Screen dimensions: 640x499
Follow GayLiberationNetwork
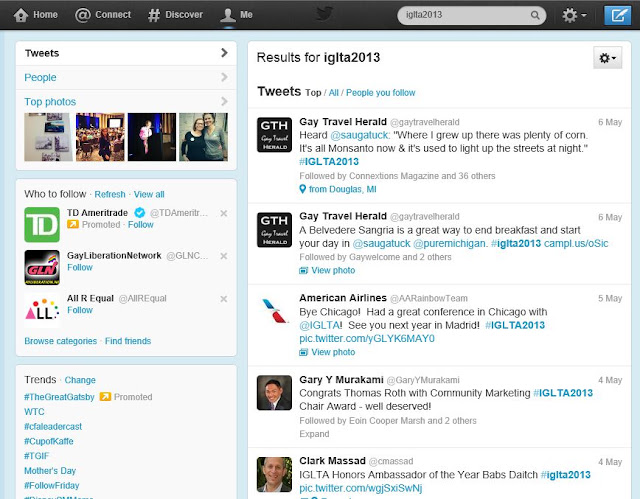(80, 267)
